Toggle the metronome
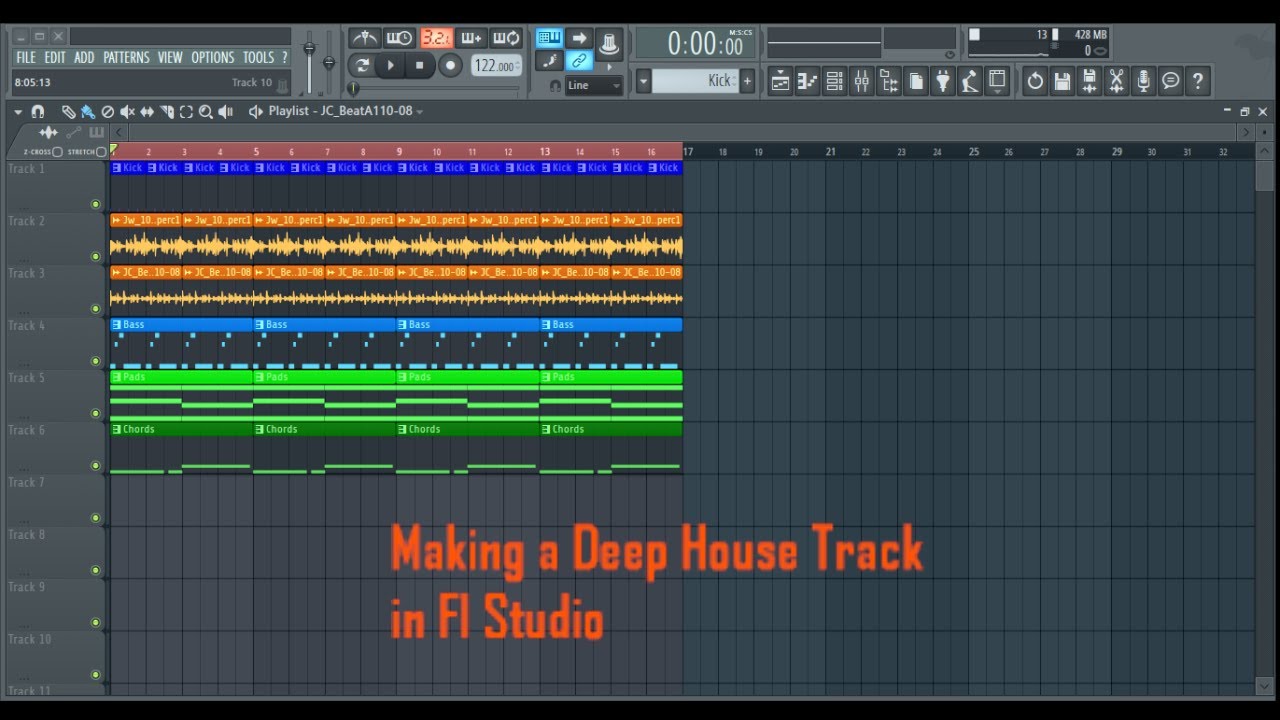The image size is (1280, 720). [364, 38]
